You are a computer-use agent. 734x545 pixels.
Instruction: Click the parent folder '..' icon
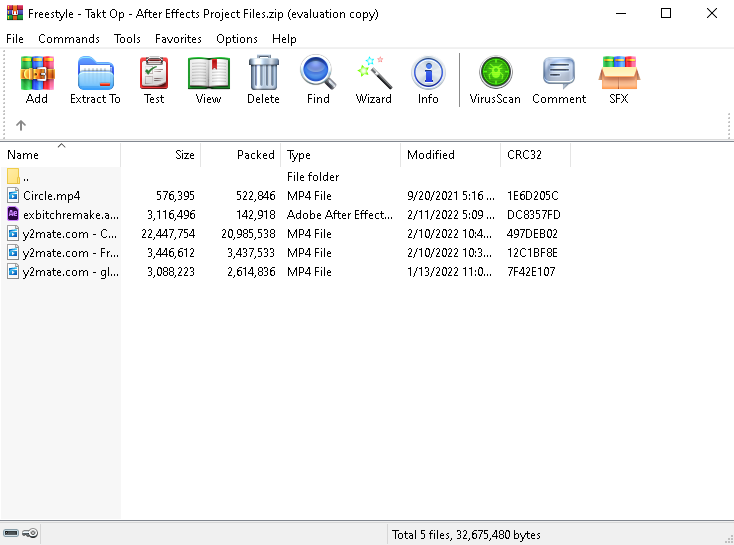13,177
